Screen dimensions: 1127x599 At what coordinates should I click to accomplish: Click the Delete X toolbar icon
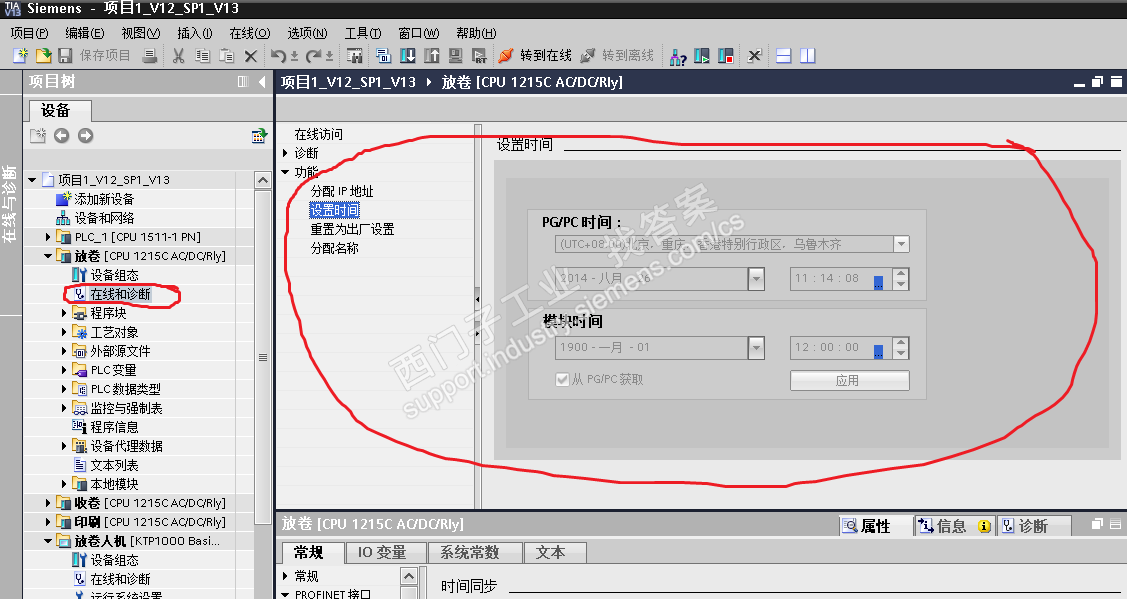(x=251, y=55)
